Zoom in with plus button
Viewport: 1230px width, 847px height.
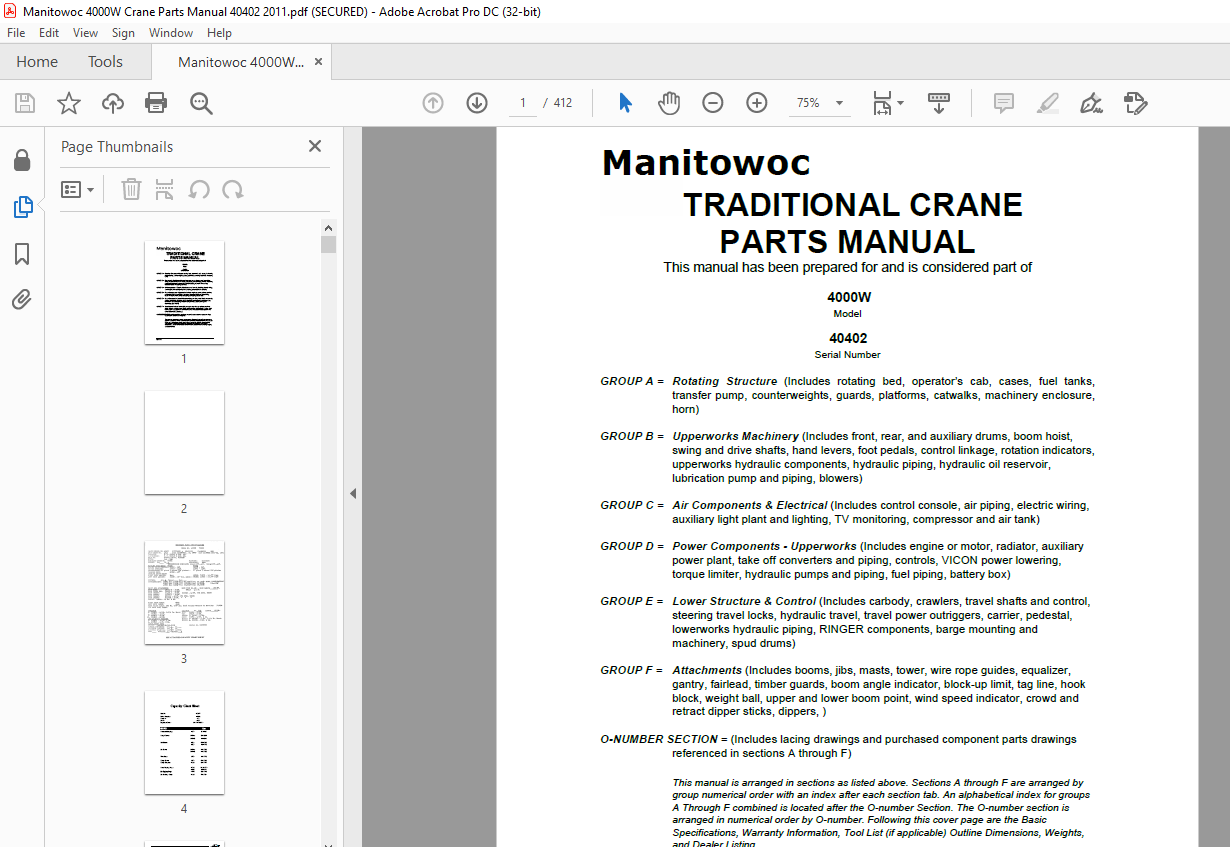coord(757,103)
